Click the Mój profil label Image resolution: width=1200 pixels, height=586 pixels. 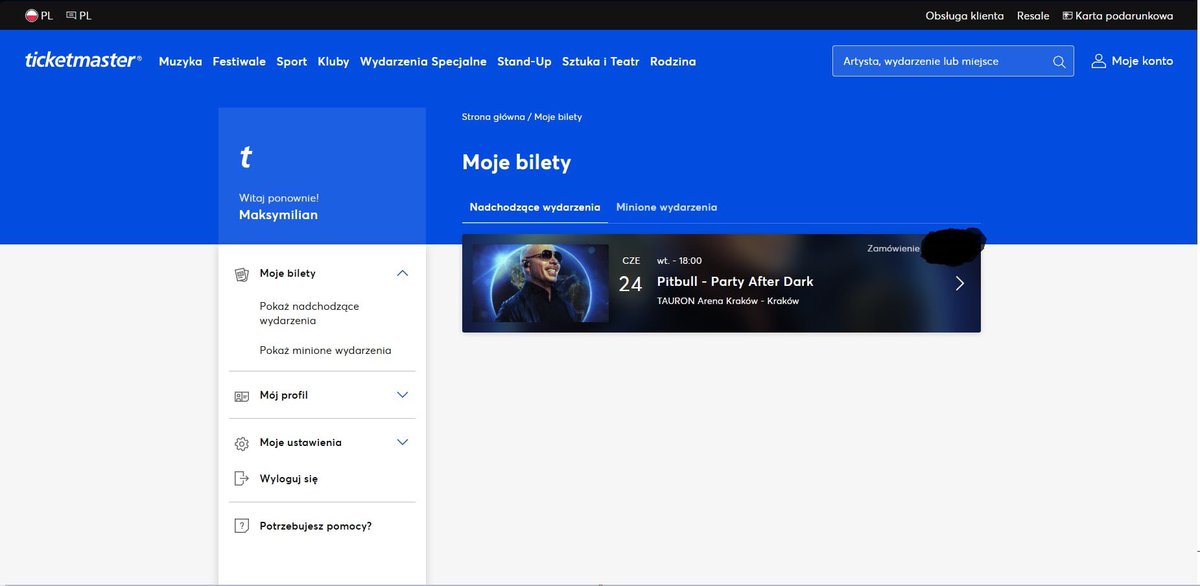(284, 395)
